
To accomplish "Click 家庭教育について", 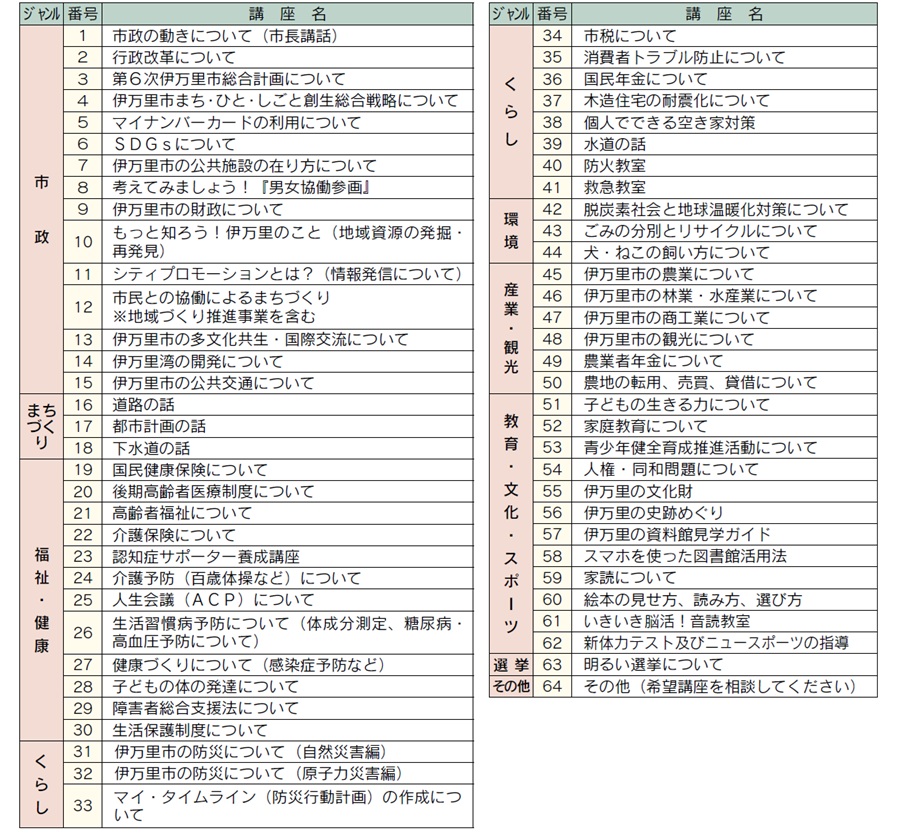I will tap(646, 427).
